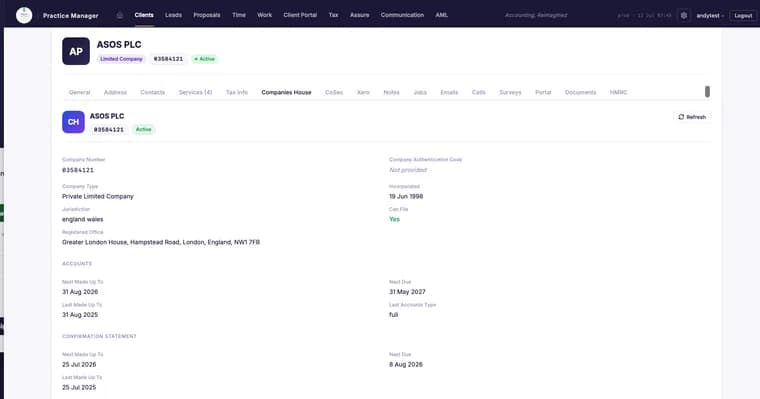Switch to the Calls tab
Image resolution: width=760 pixels, height=399 pixels.
[x=478, y=92]
